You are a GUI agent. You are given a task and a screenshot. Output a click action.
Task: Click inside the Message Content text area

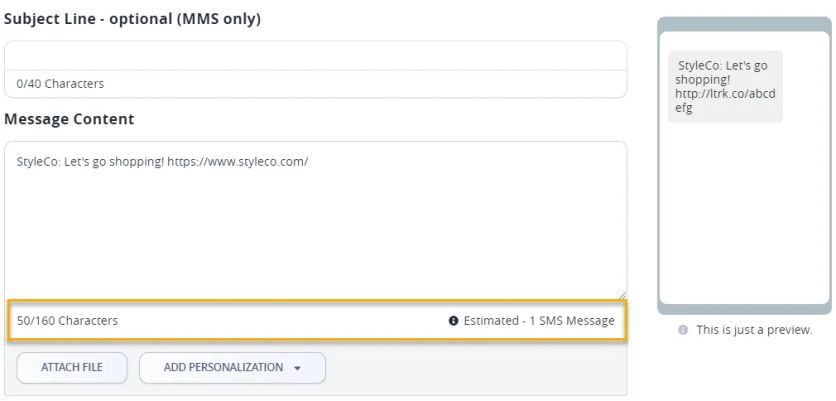[315, 230]
